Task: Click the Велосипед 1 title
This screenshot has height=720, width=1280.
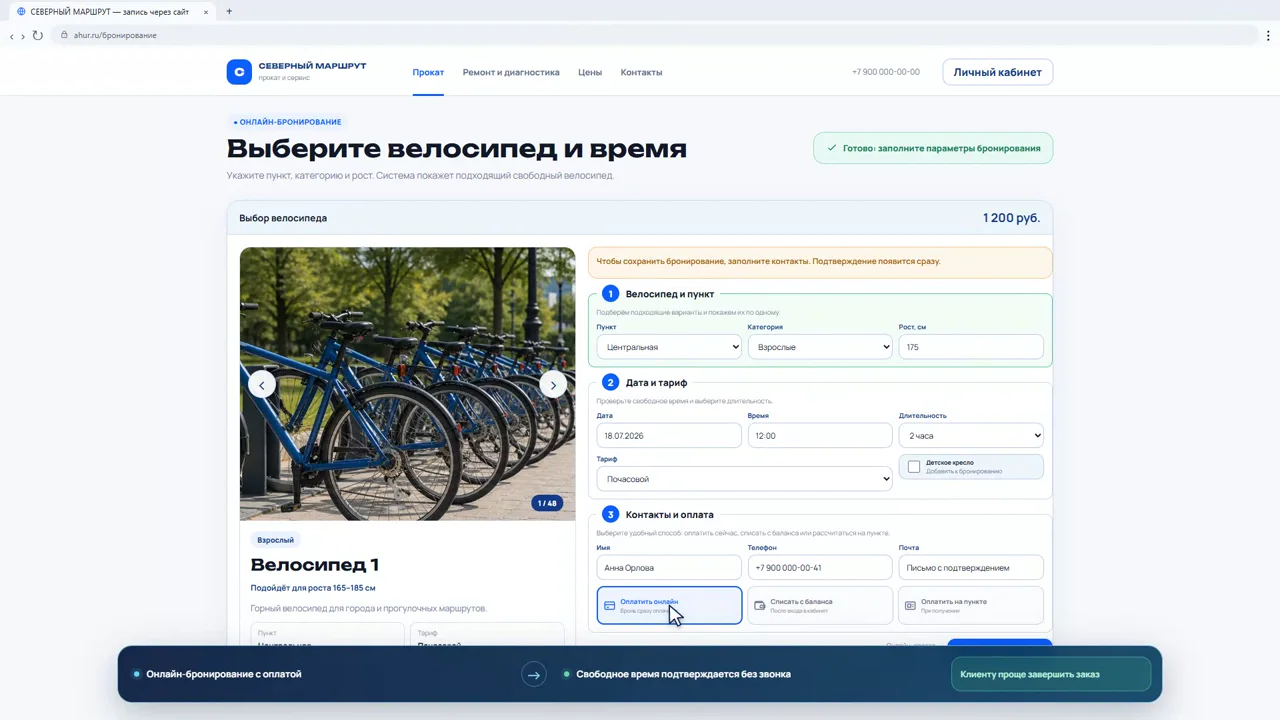Action: click(x=315, y=565)
